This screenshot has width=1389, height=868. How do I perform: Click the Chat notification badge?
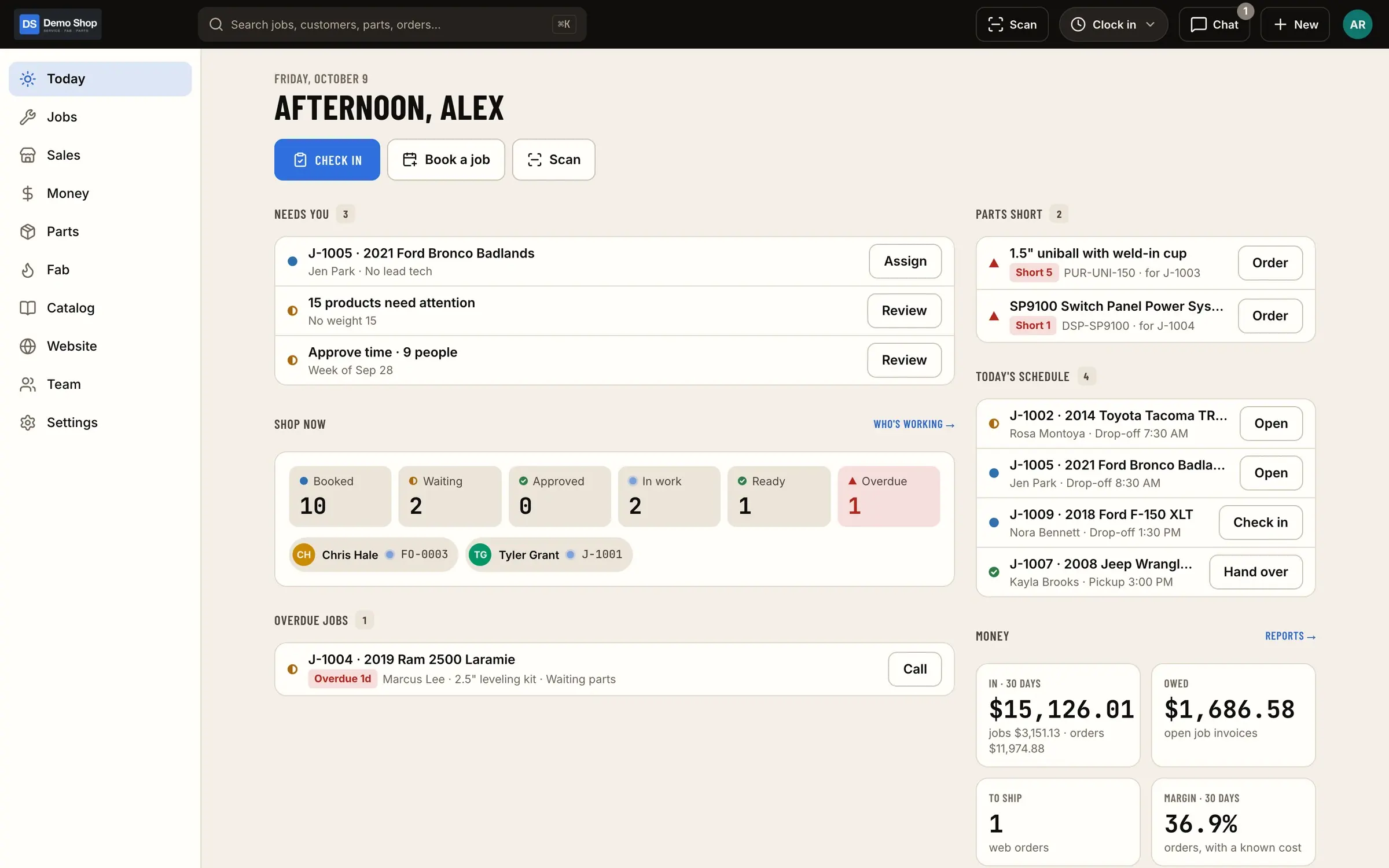click(1245, 11)
